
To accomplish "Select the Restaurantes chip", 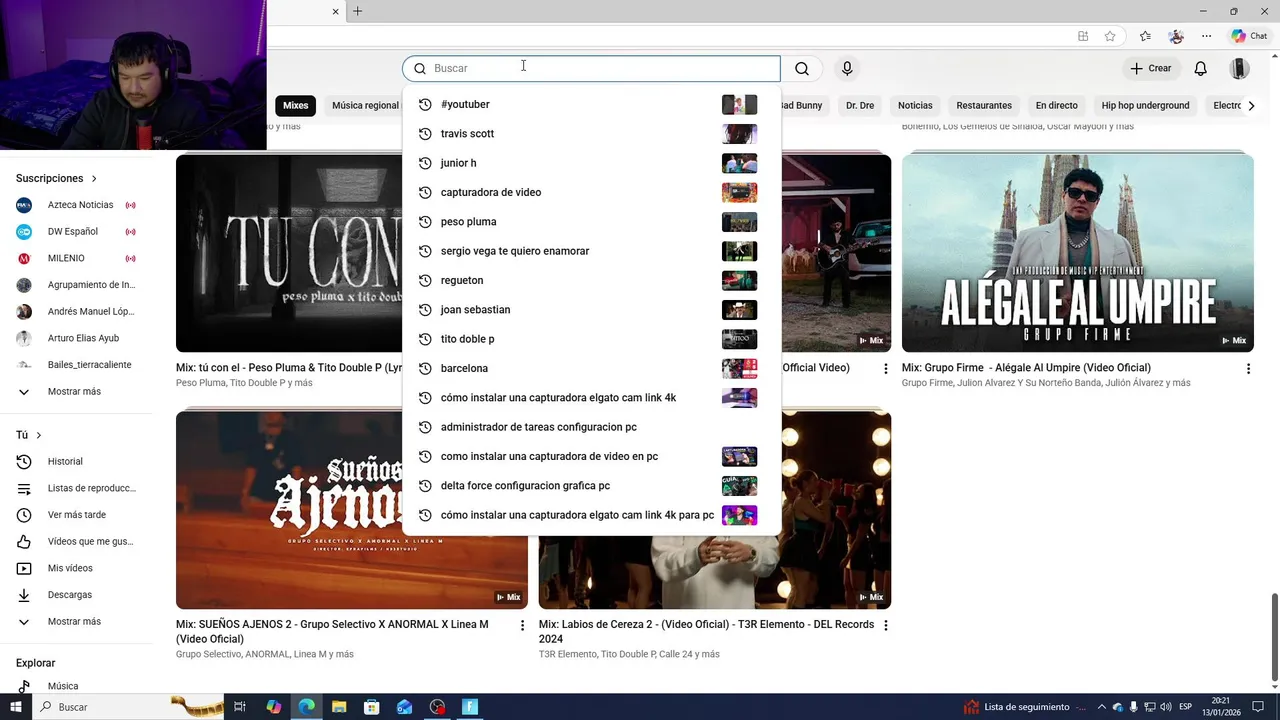I will pos(984,105).
